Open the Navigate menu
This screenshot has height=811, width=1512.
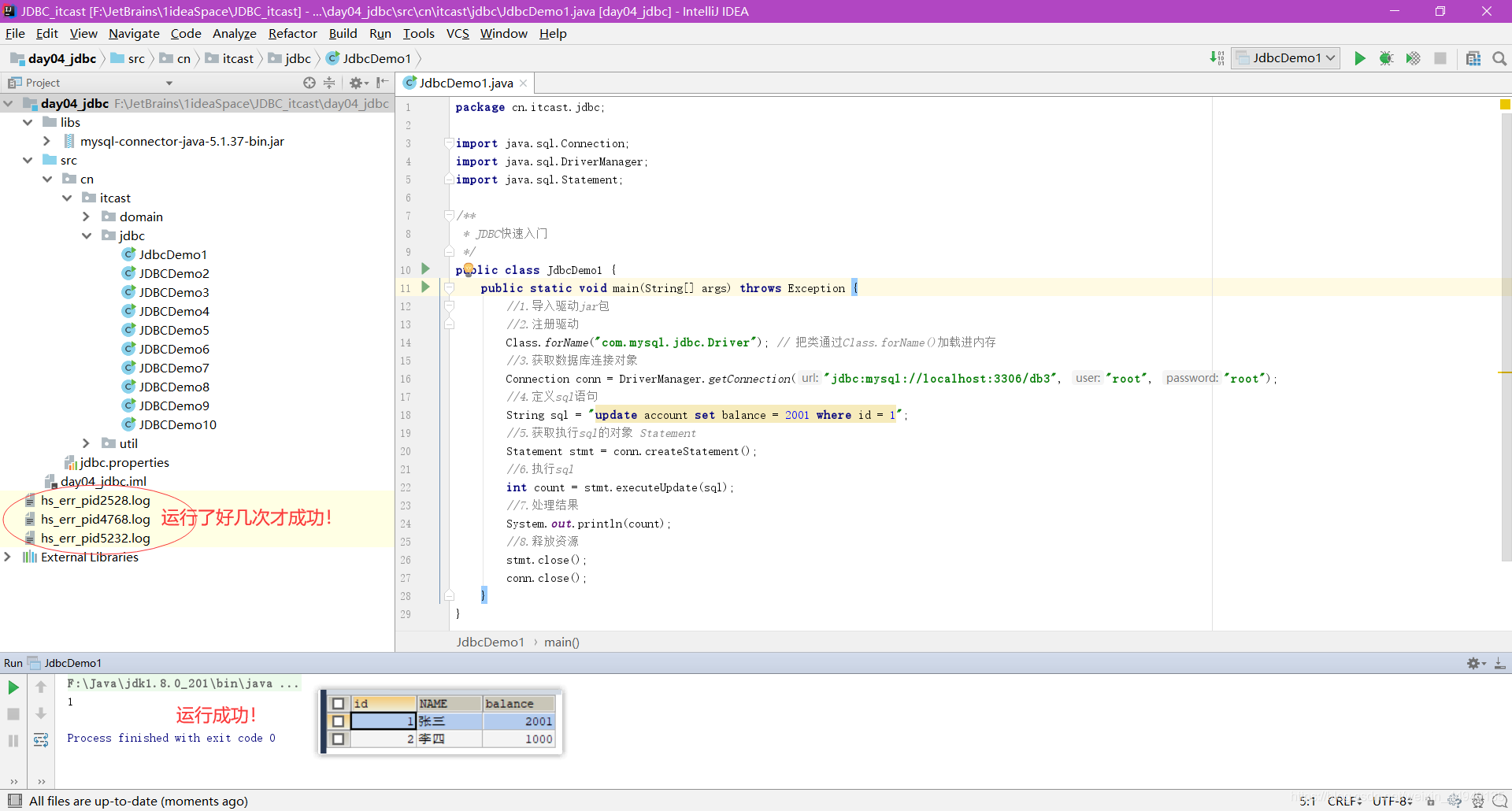pos(134,33)
